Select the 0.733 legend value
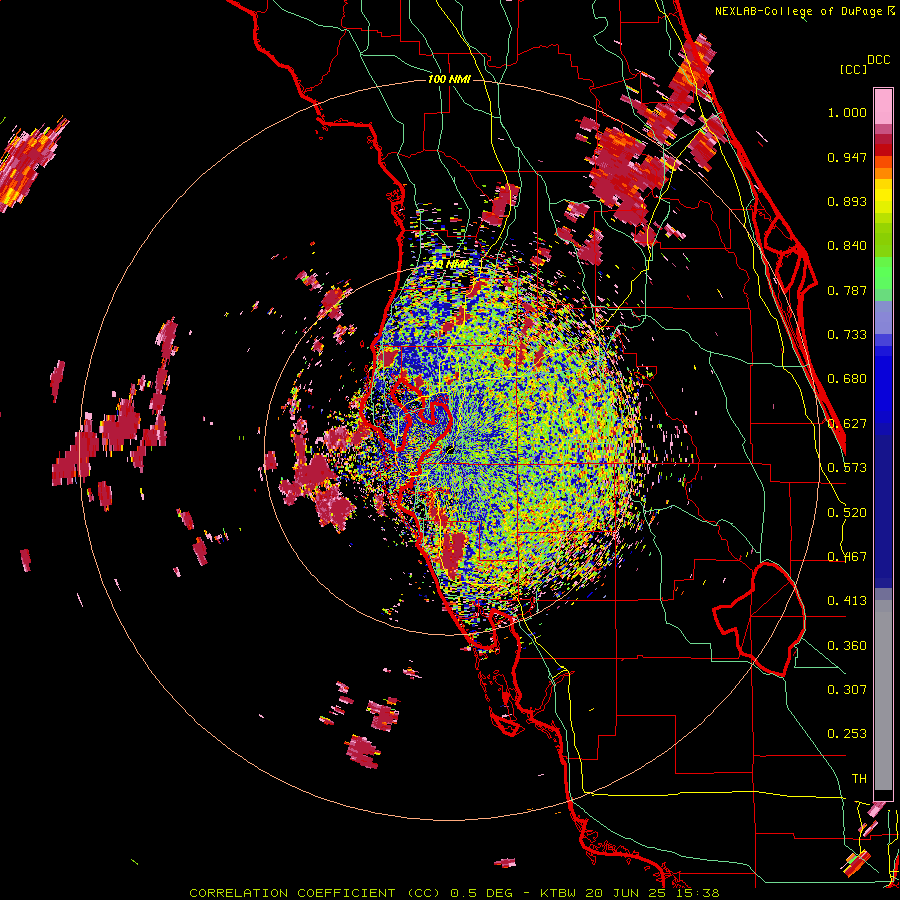Viewport: 900px width, 900px height. click(847, 335)
